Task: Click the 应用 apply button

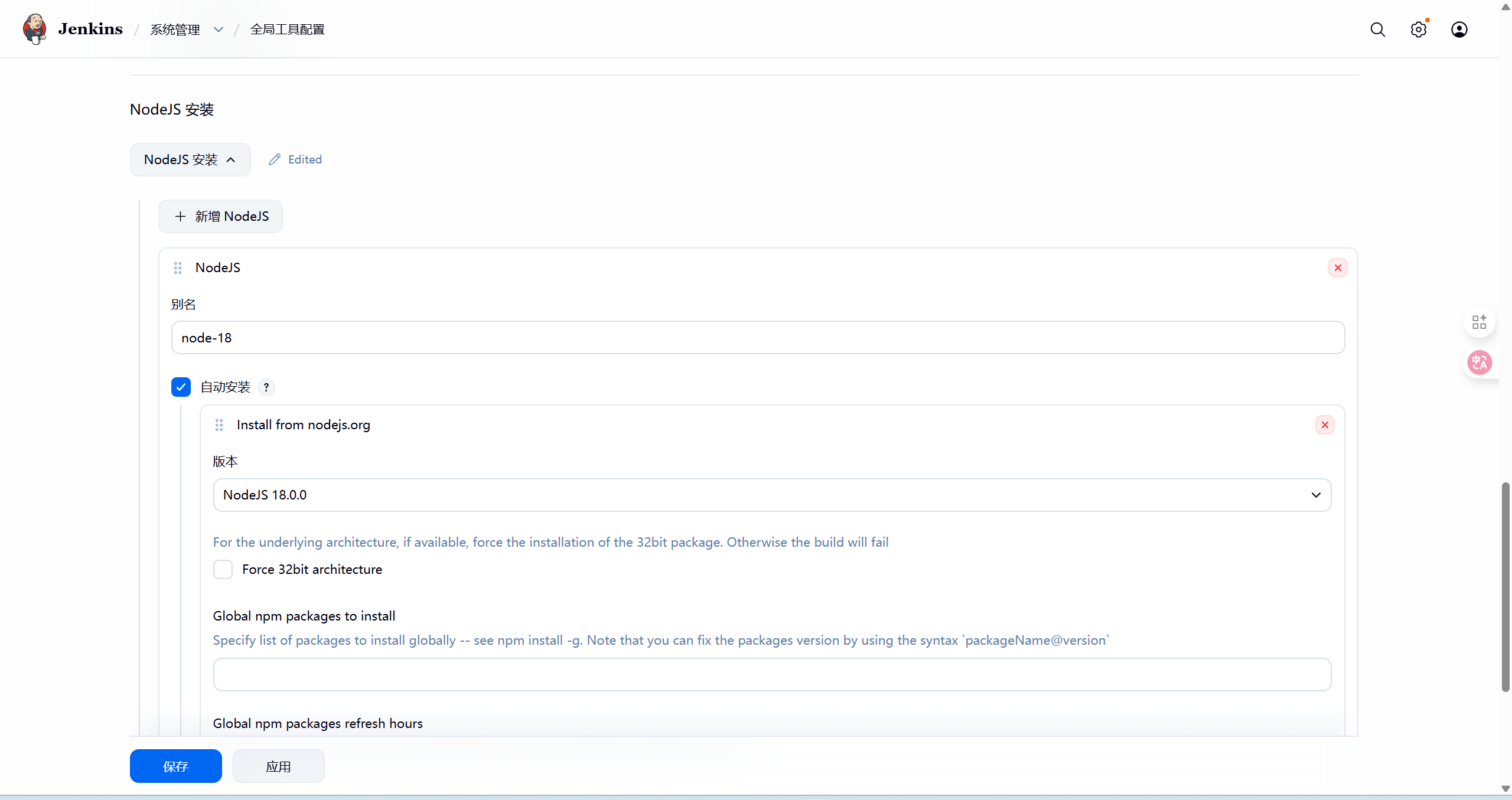Action: click(278, 766)
